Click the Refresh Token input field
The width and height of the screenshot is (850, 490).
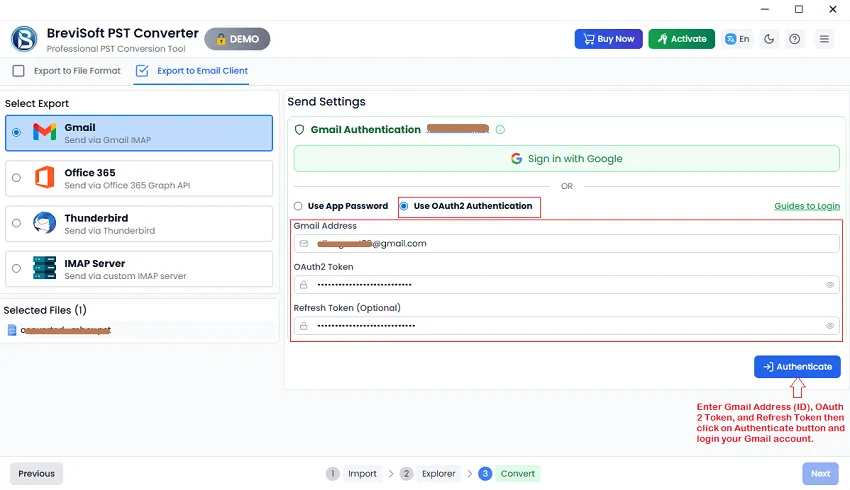(x=566, y=326)
